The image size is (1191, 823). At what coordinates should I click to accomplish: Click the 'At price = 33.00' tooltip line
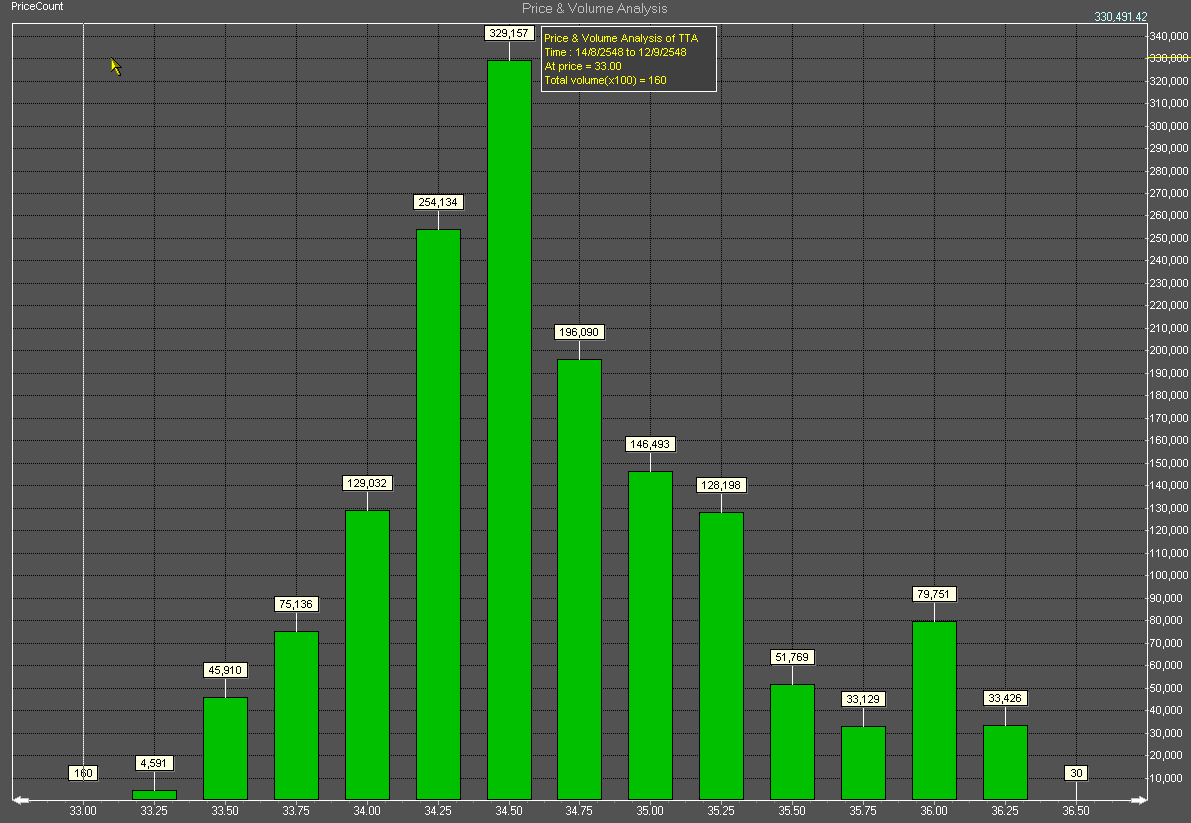point(583,66)
